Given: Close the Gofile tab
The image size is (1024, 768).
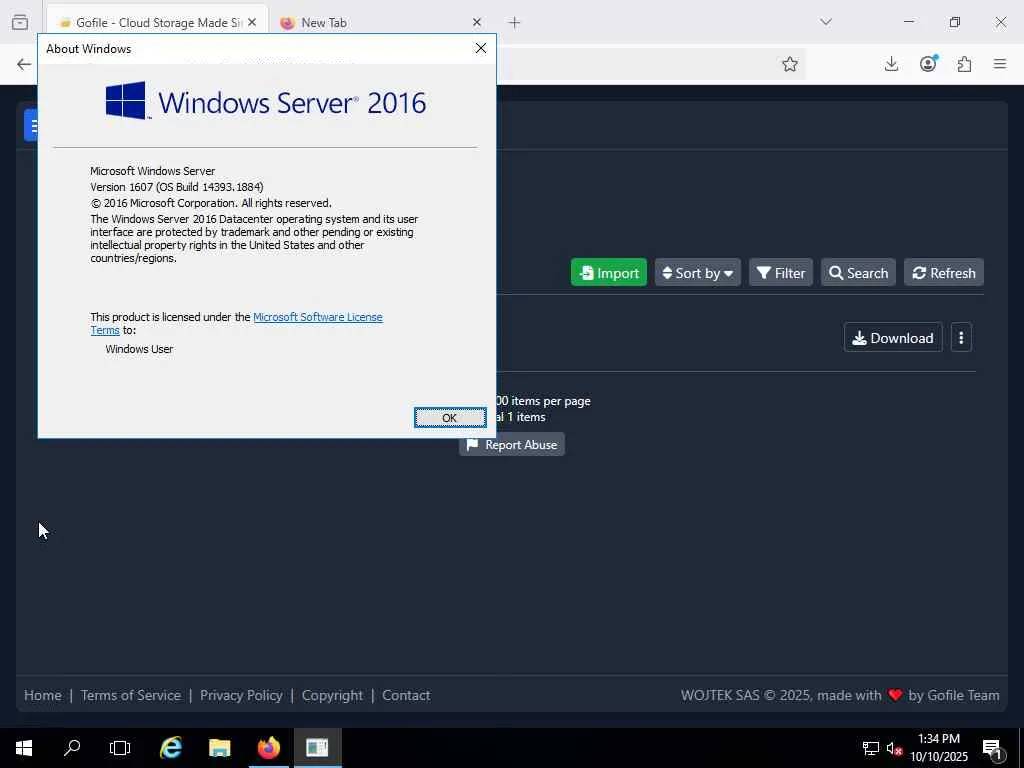Looking at the screenshot, I should [x=252, y=22].
